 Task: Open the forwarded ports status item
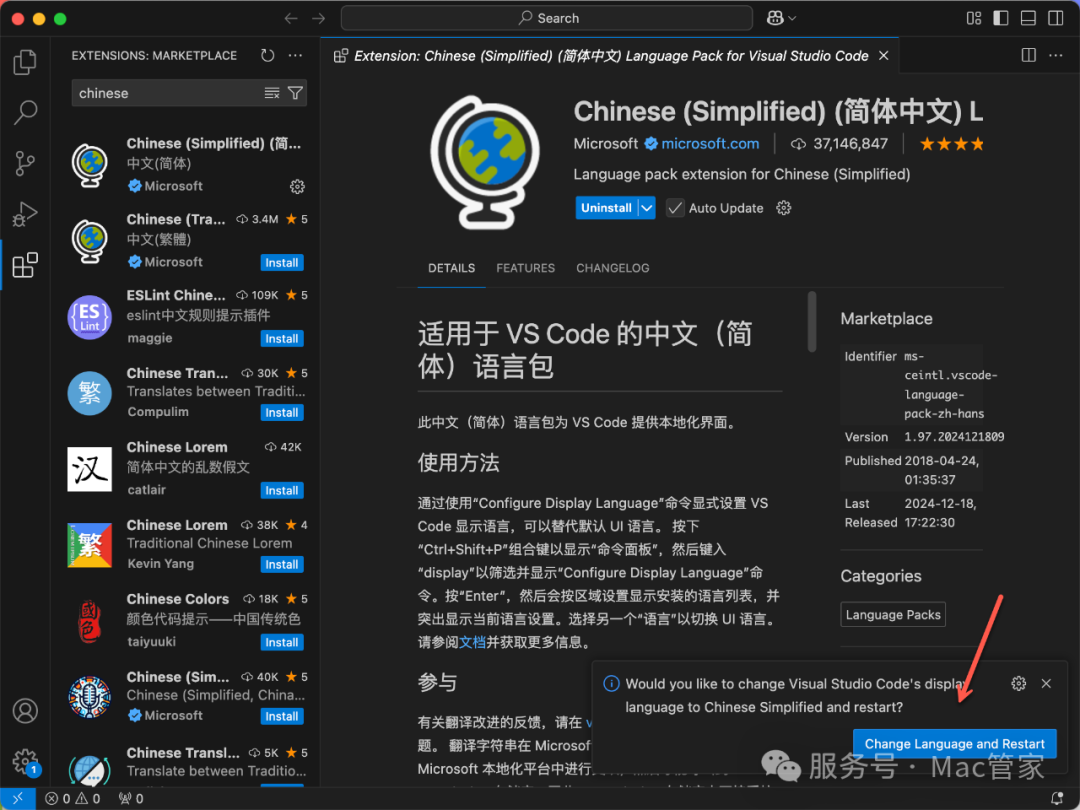[131, 798]
